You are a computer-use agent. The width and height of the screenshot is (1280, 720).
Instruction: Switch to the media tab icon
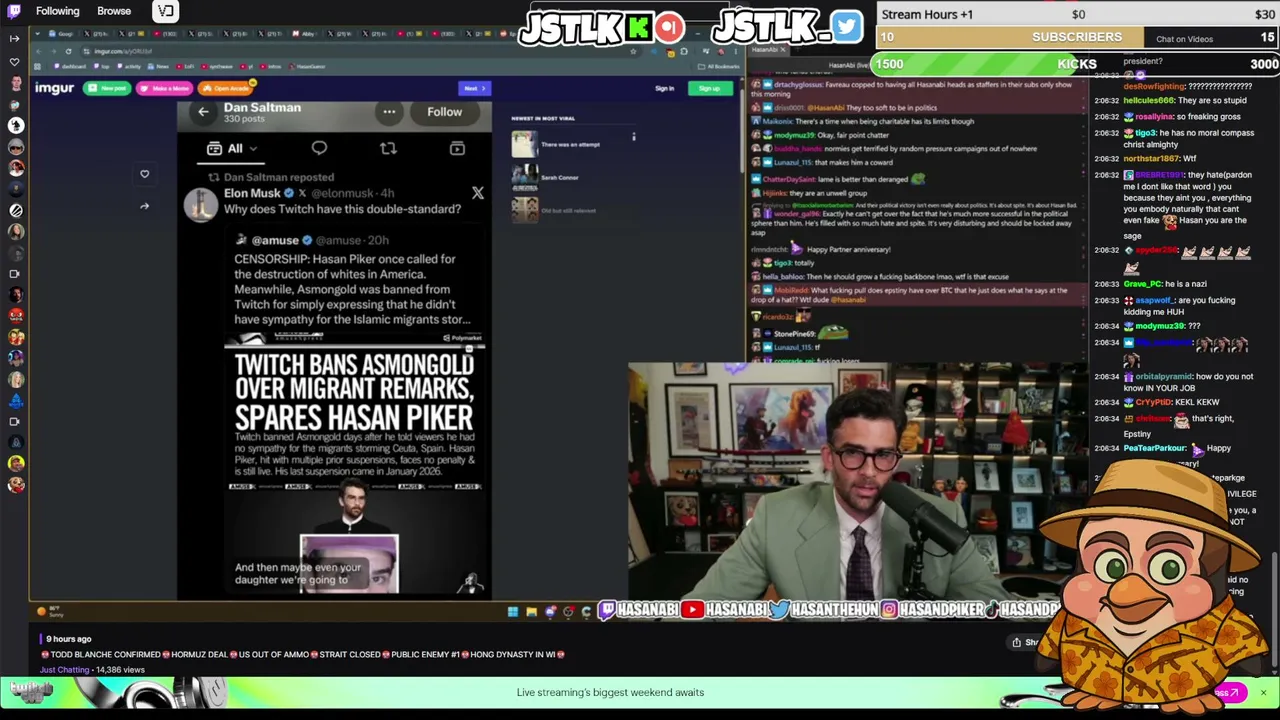coord(457,148)
